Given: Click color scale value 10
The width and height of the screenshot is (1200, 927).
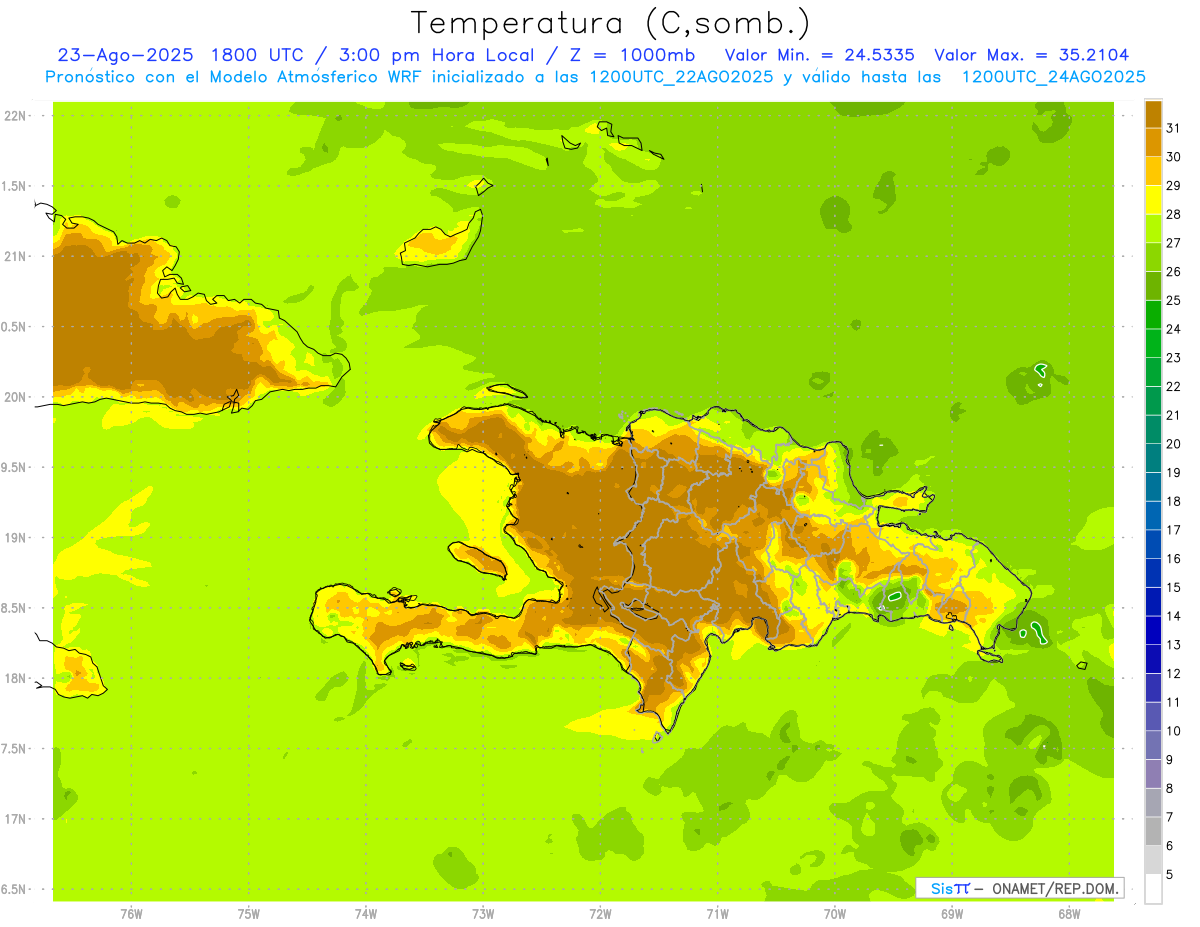Looking at the screenshot, I should point(1173,731).
